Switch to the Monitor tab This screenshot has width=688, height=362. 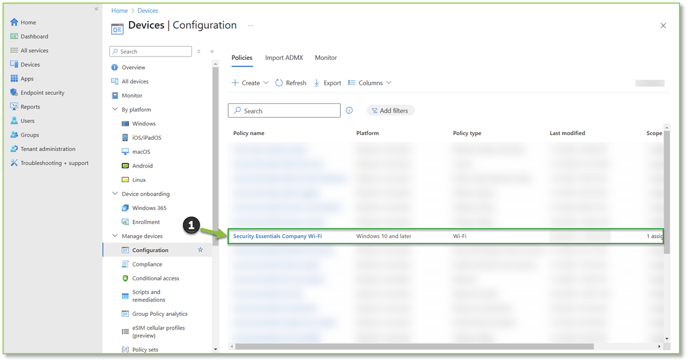(x=326, y=57)
